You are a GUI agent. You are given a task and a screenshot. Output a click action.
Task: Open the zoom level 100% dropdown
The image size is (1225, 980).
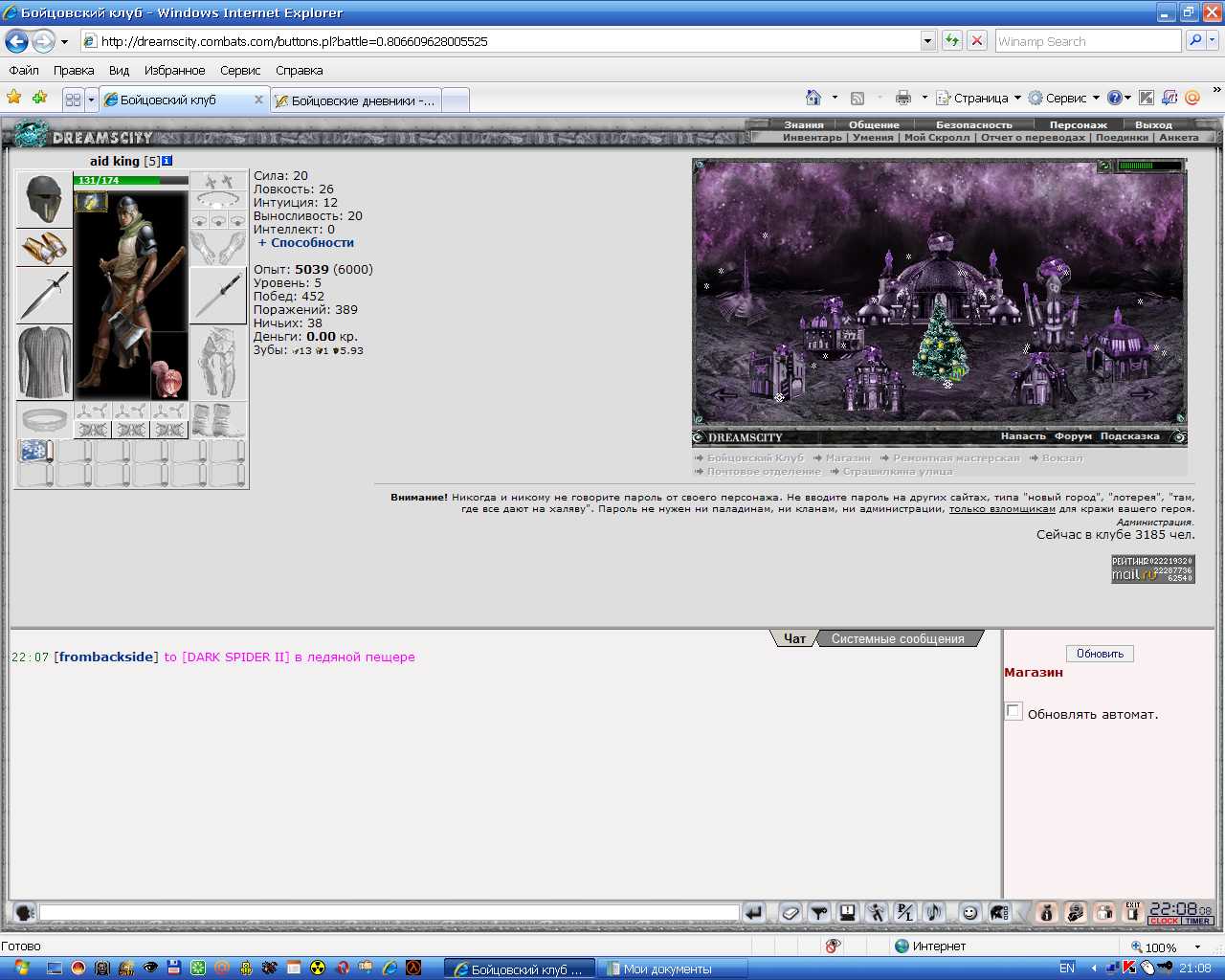pos(1197,947)
